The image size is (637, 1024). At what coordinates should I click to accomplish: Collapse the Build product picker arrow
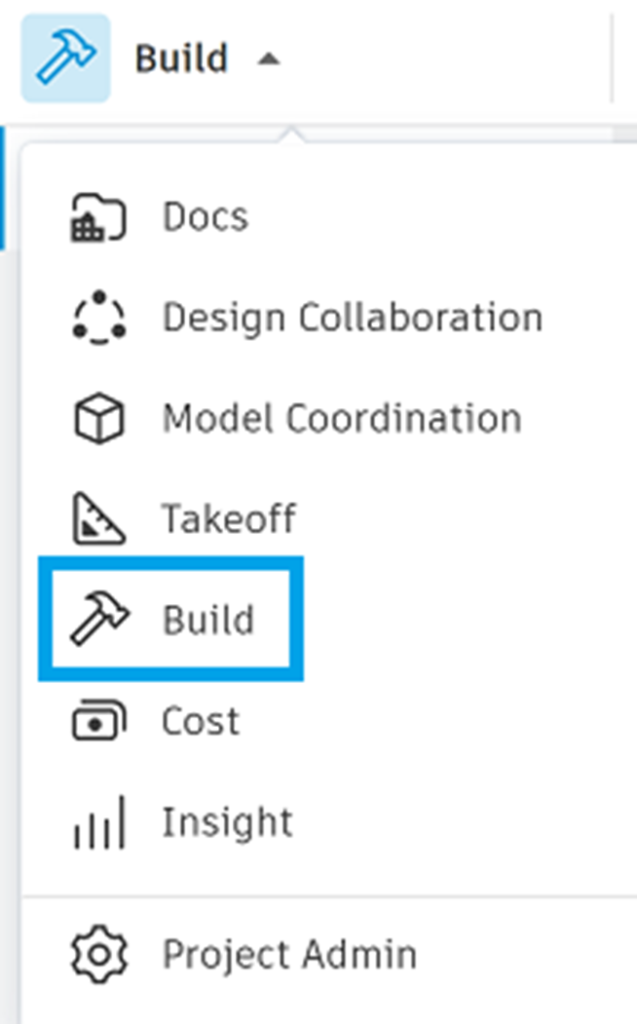(x=267, y=59)
